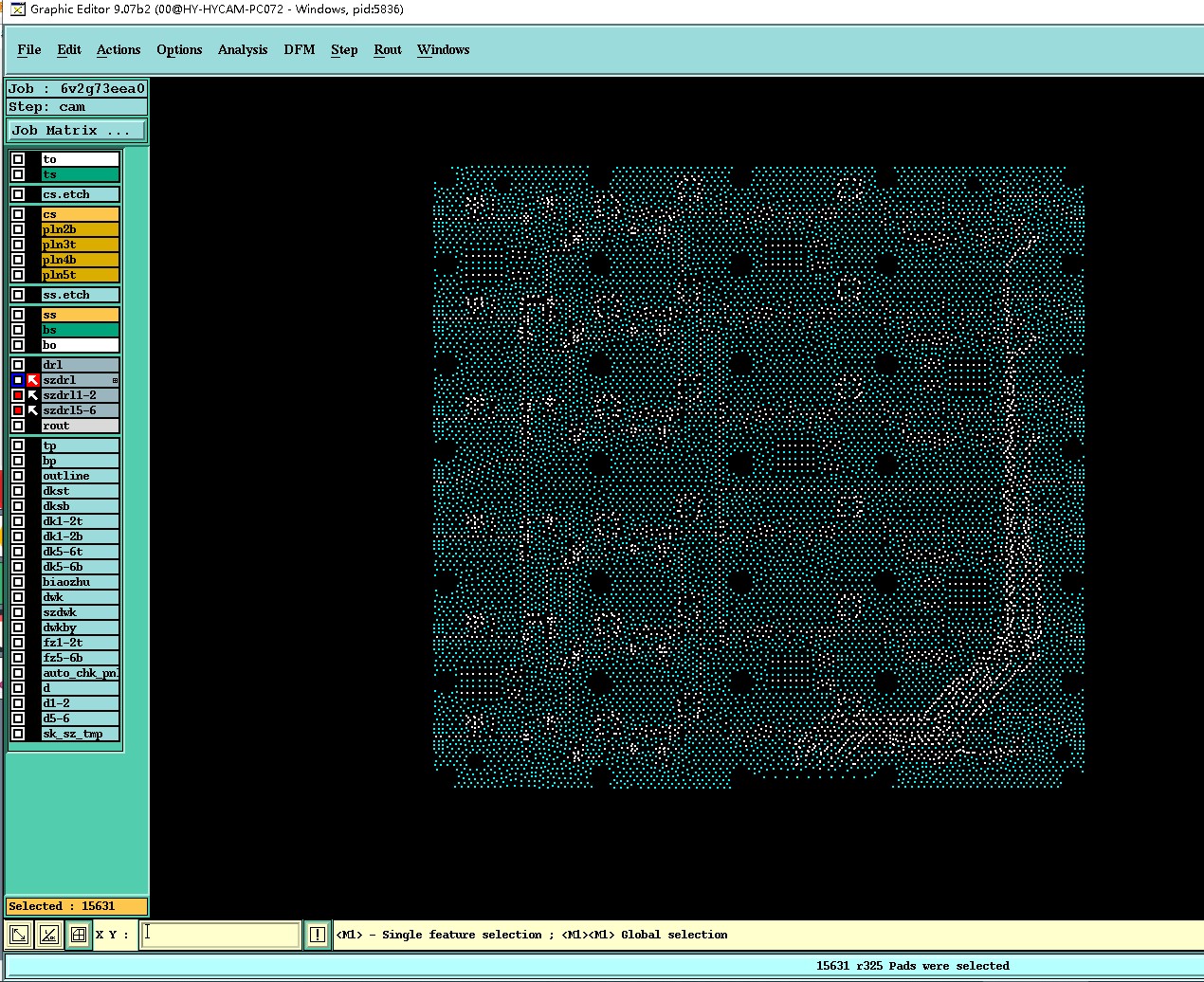Image resolution: width=1204 pixels, height=982 pixels.
Task: Click the coordinate entry mode icon beside X Y
Action: click(19, 935)
